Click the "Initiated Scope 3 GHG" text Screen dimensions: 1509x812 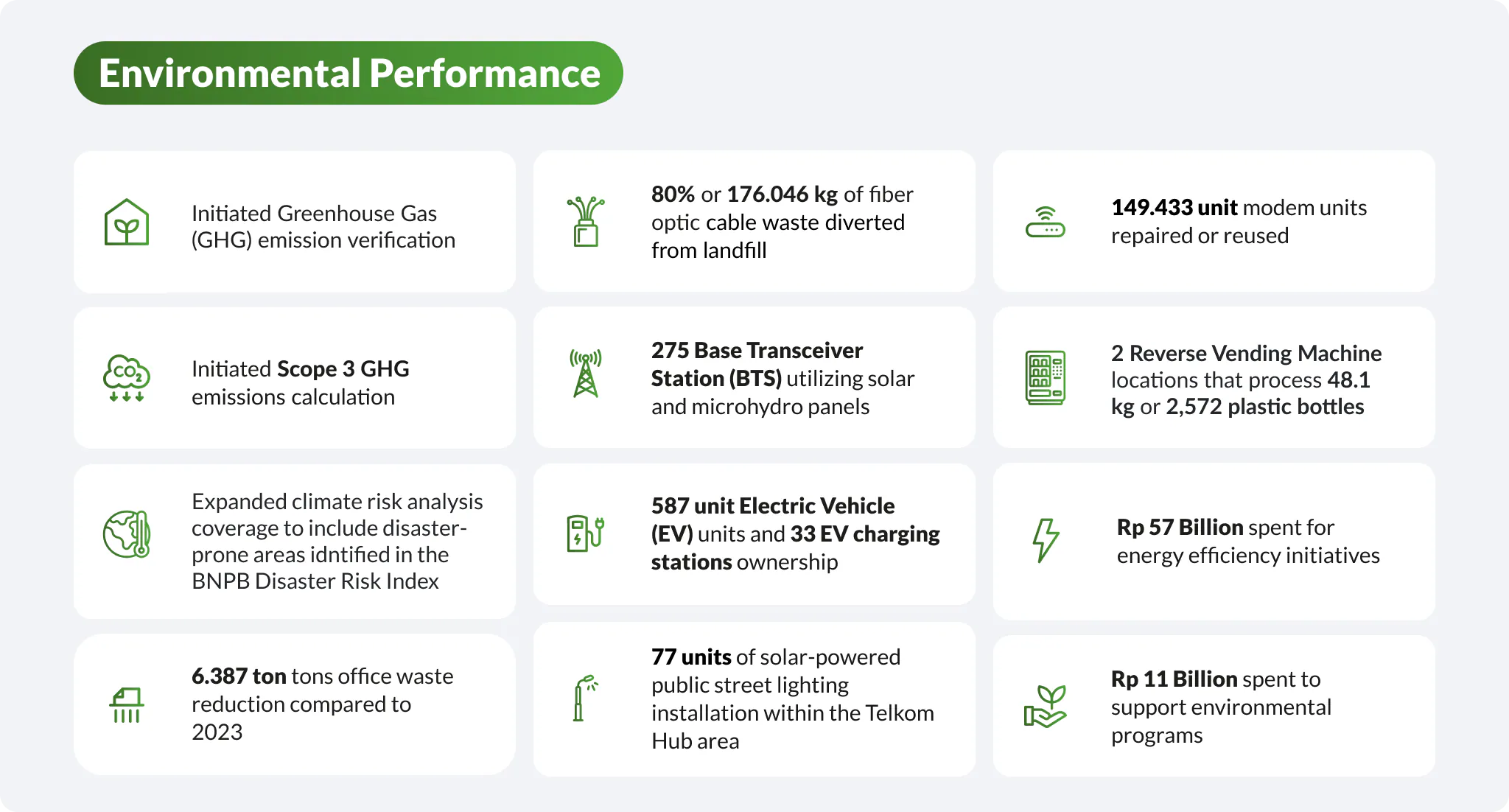pyautogui.click(x=300, y=368)
